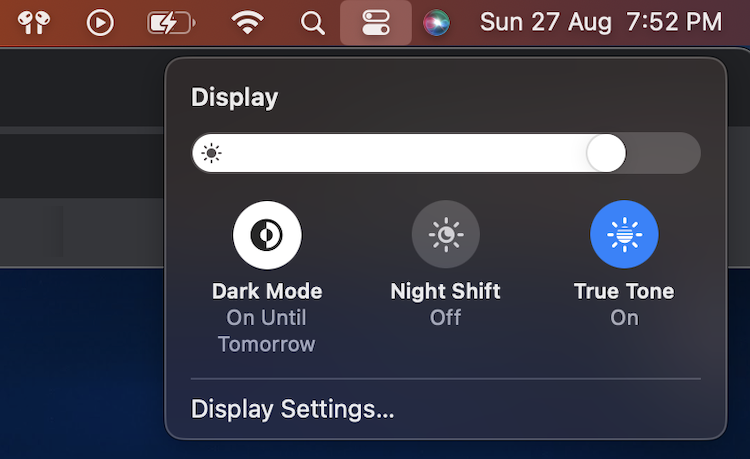Click the Display panel heading

point(234,98)
